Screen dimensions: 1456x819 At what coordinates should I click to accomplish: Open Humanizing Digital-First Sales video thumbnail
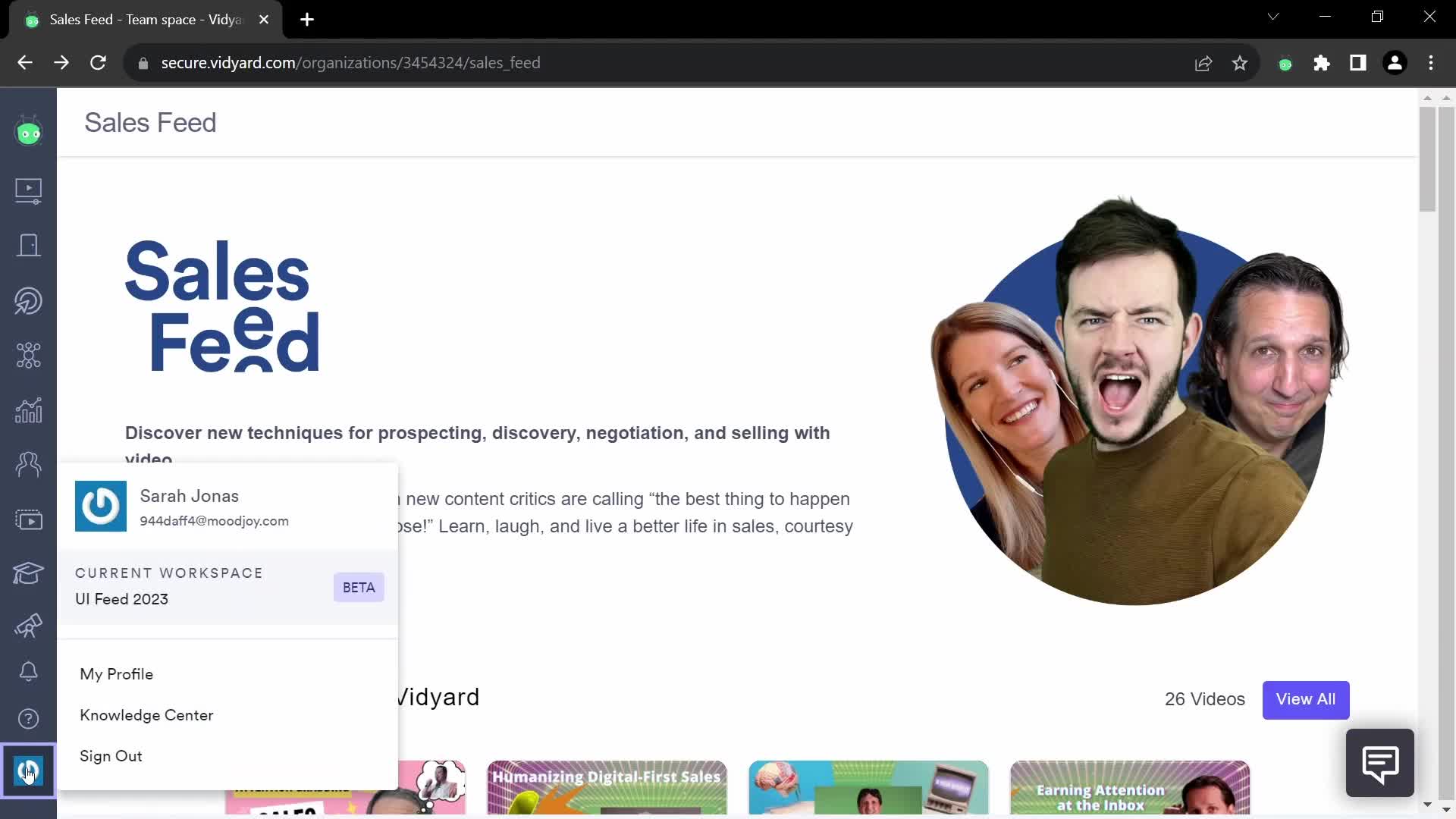[x=607, y=787]
